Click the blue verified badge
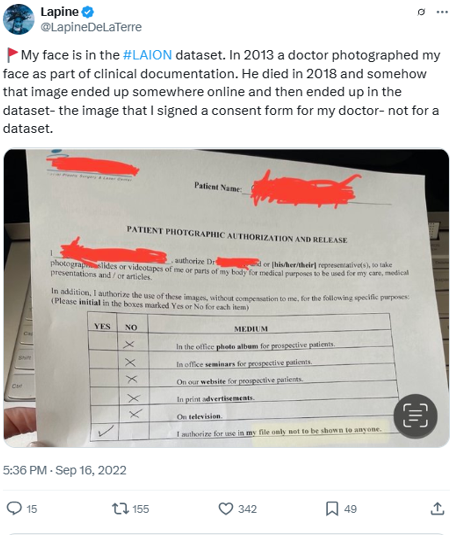The image size is (464, 549). tap(88, 12)
